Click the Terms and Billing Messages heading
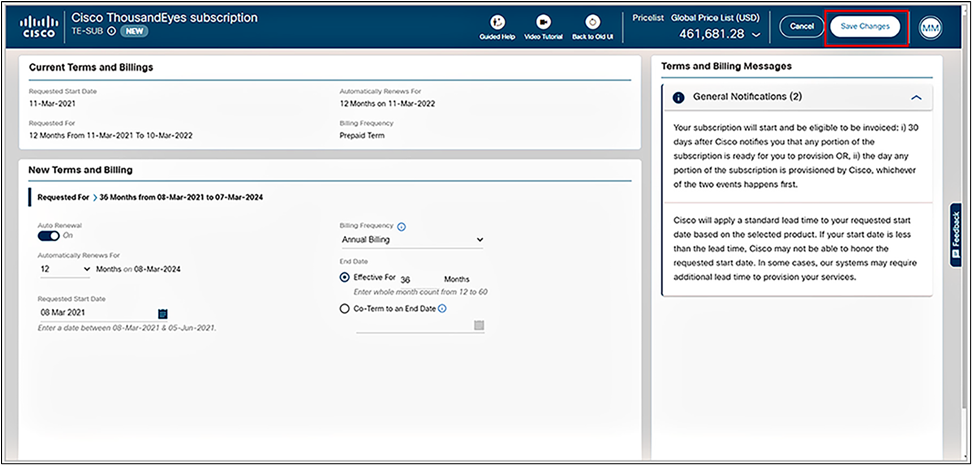Image resolution: width=972 pixels, height=465 pixels. point(726,66)
